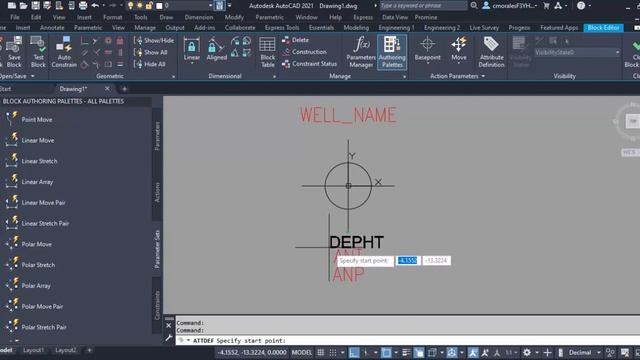Viewport: 640px width, 360px height.
Task: Toggle snap mode in status bar
Action: [333, 352]
